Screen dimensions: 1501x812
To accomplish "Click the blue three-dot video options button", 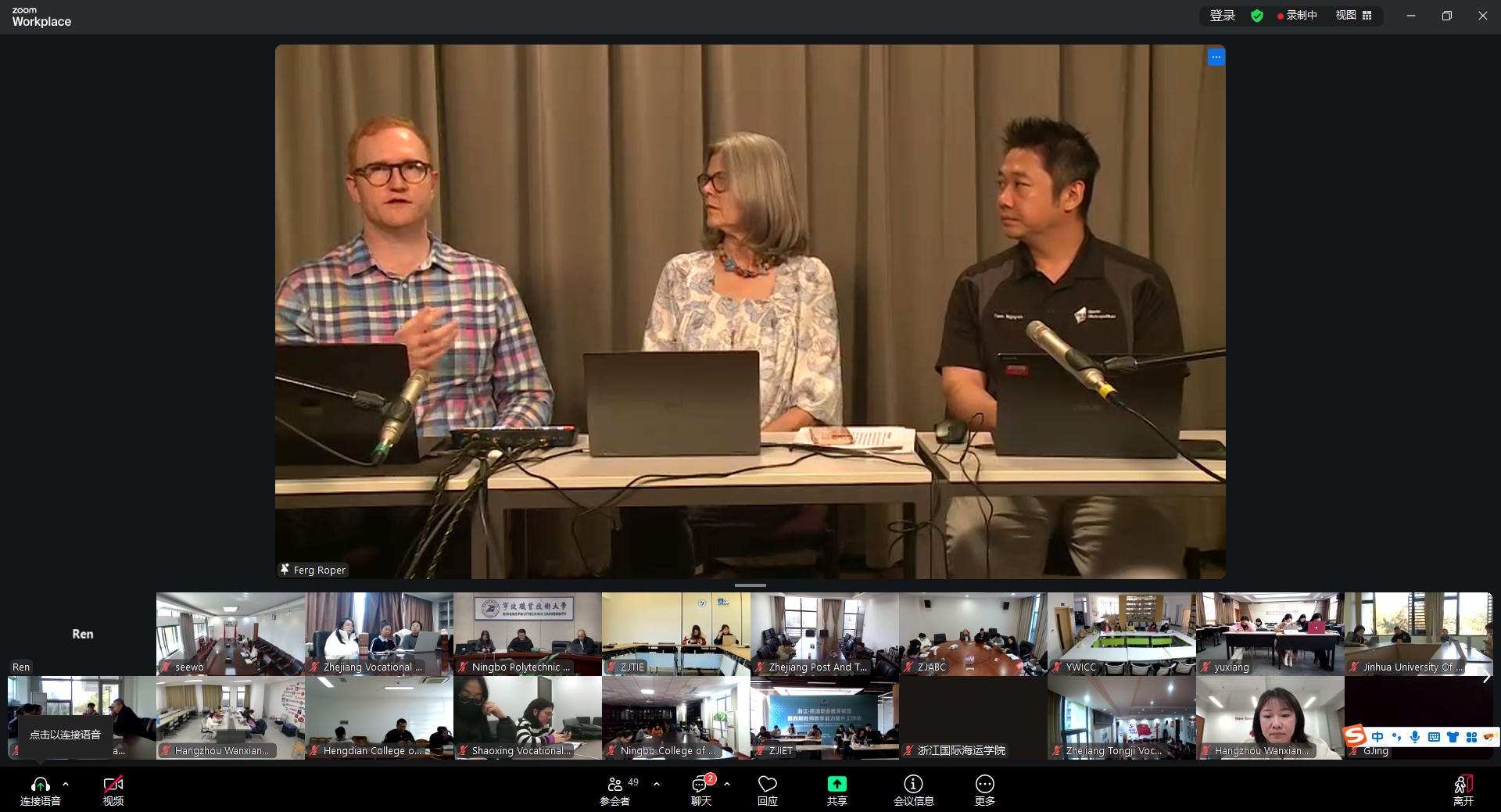I will click(1216, 57).
